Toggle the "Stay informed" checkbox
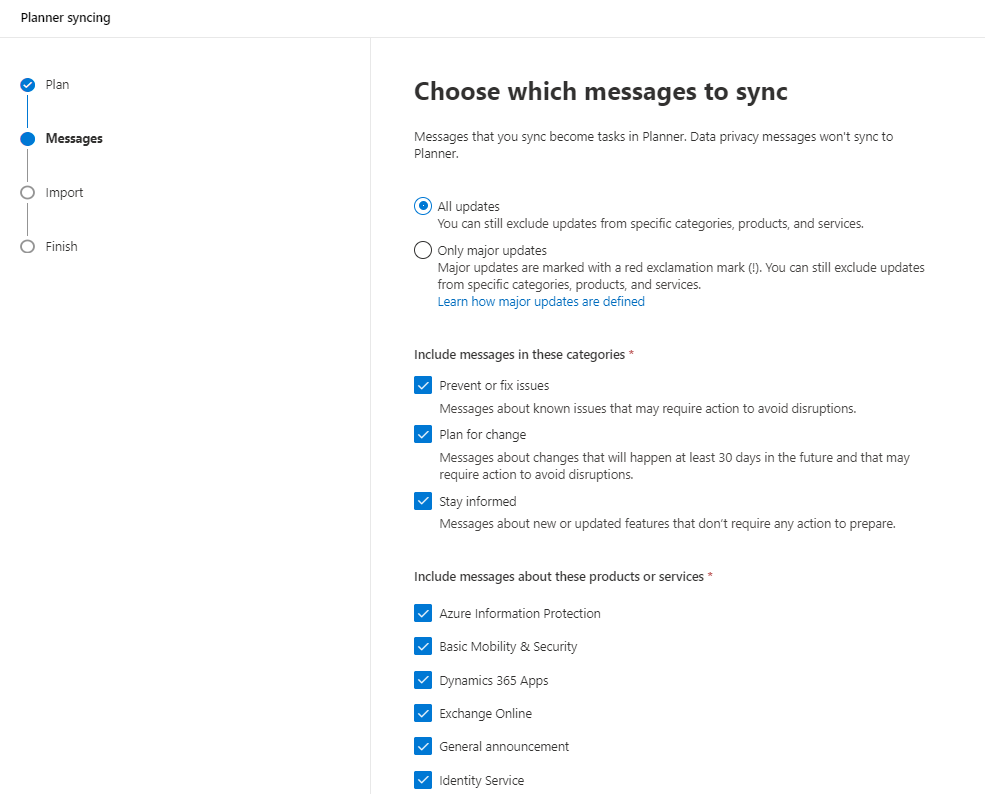Viewport: 985px width, 794px height. pos(422,501)
